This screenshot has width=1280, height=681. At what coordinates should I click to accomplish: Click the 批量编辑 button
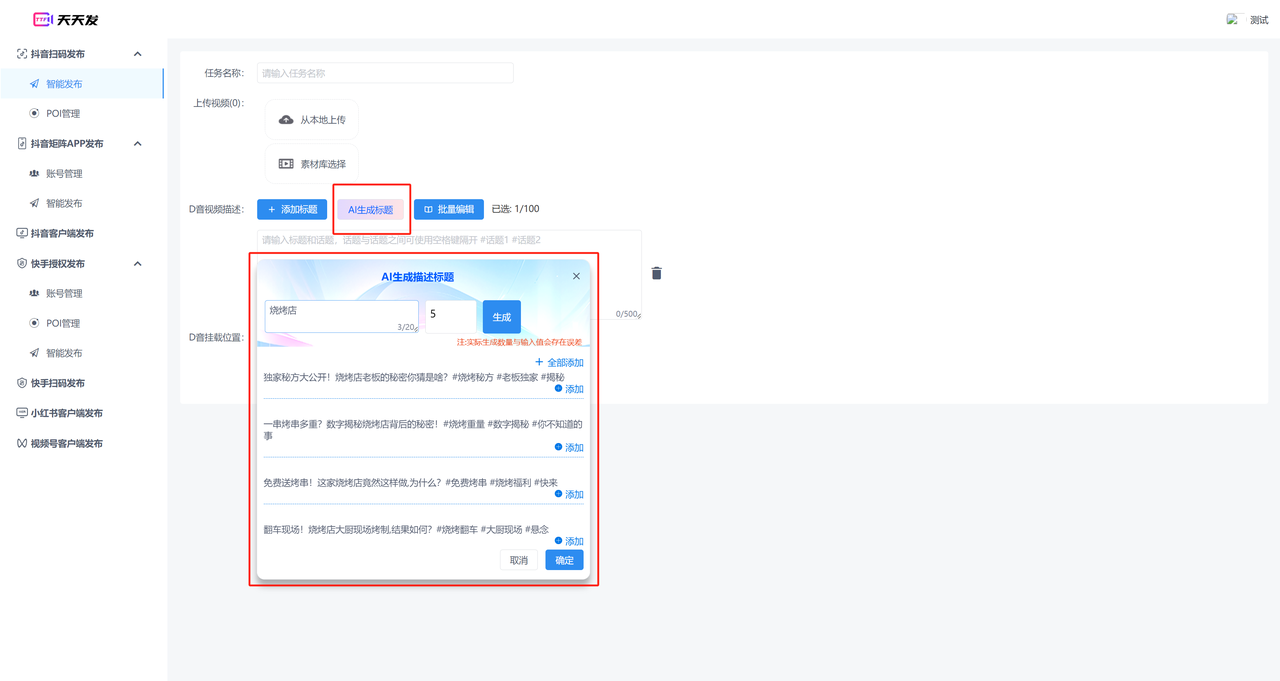[449, 209]
